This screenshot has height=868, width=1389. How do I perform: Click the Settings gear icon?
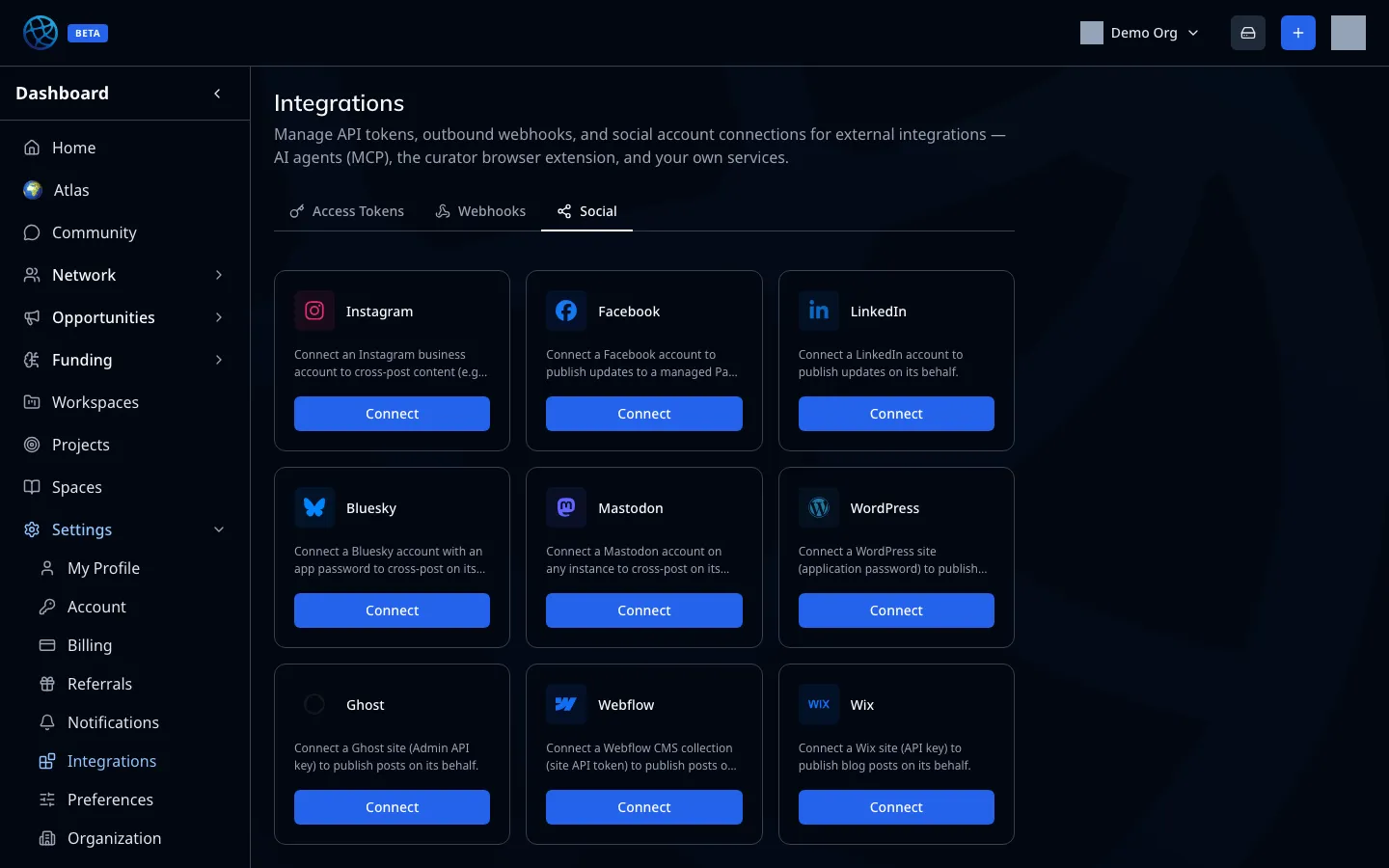(32, 529)
